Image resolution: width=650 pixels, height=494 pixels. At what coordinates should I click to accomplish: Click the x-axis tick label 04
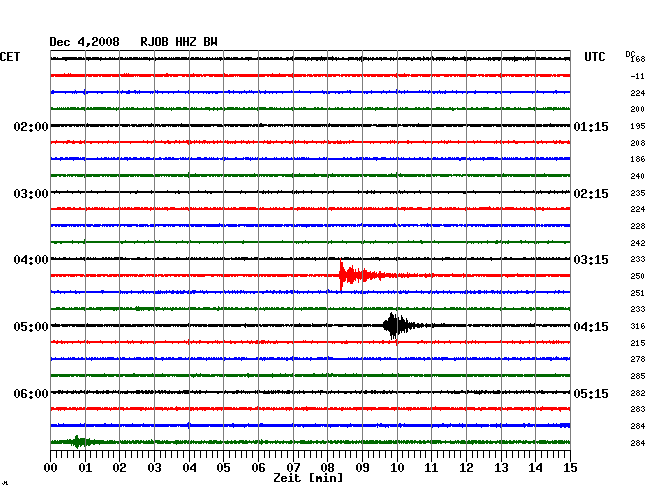coord(189,468)
